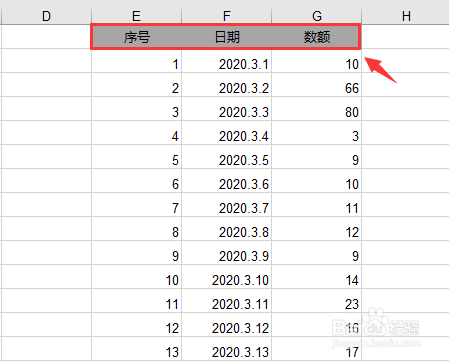Select the cell with date 2020.3.1
This screenshot has height=361, width=449.
click(x=227, y=61)
